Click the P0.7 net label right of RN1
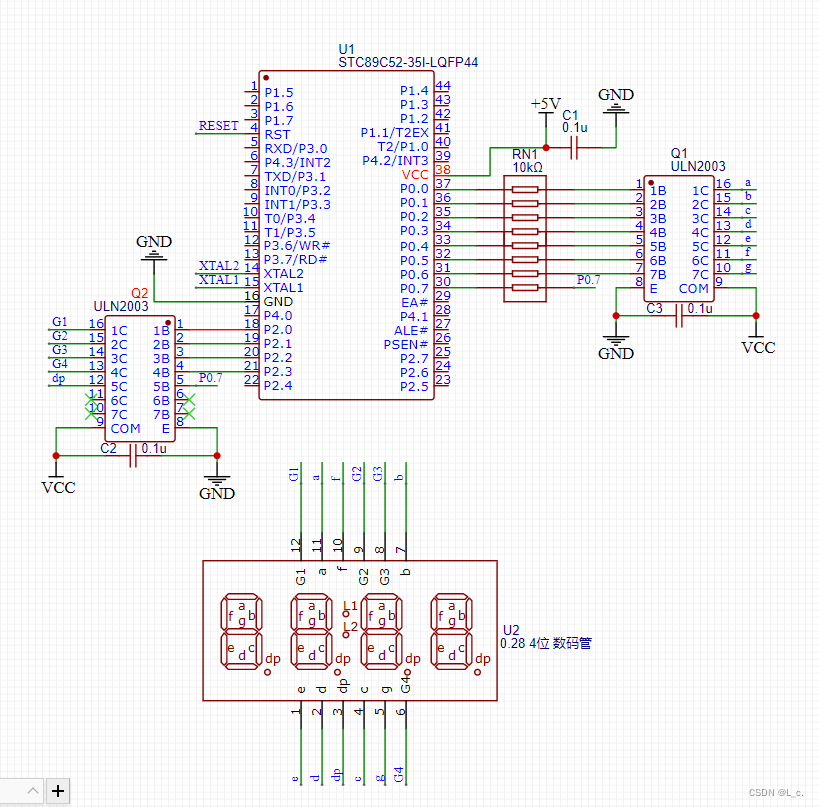The height and width of the screenshot is (807, 819). pyautogui.click(x=588, y=280)
